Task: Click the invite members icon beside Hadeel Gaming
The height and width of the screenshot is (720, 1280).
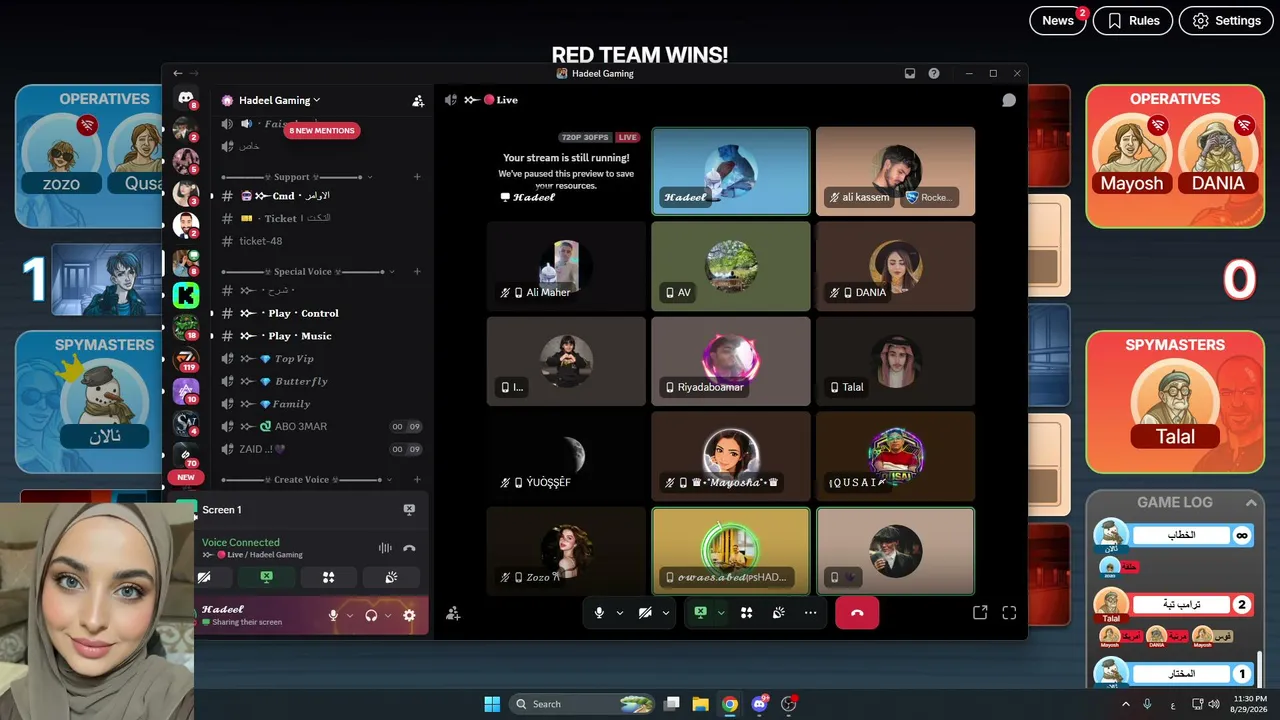Action: pos(418,100)
